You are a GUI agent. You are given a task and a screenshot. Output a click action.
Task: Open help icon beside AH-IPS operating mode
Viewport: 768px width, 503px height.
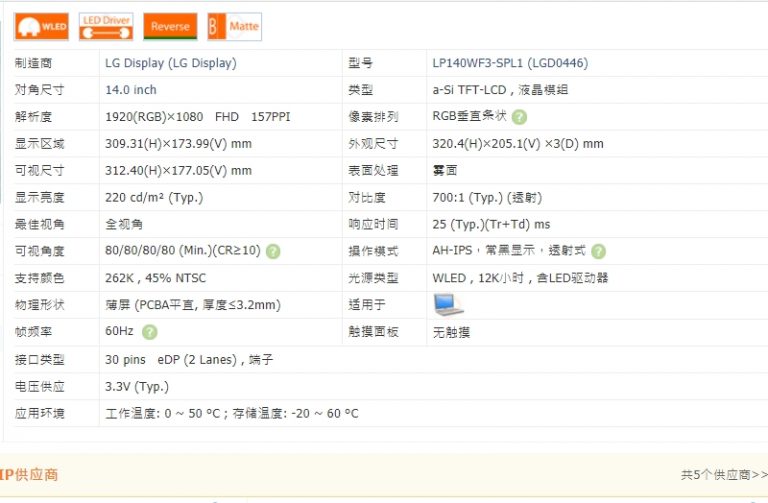(599, 251)
